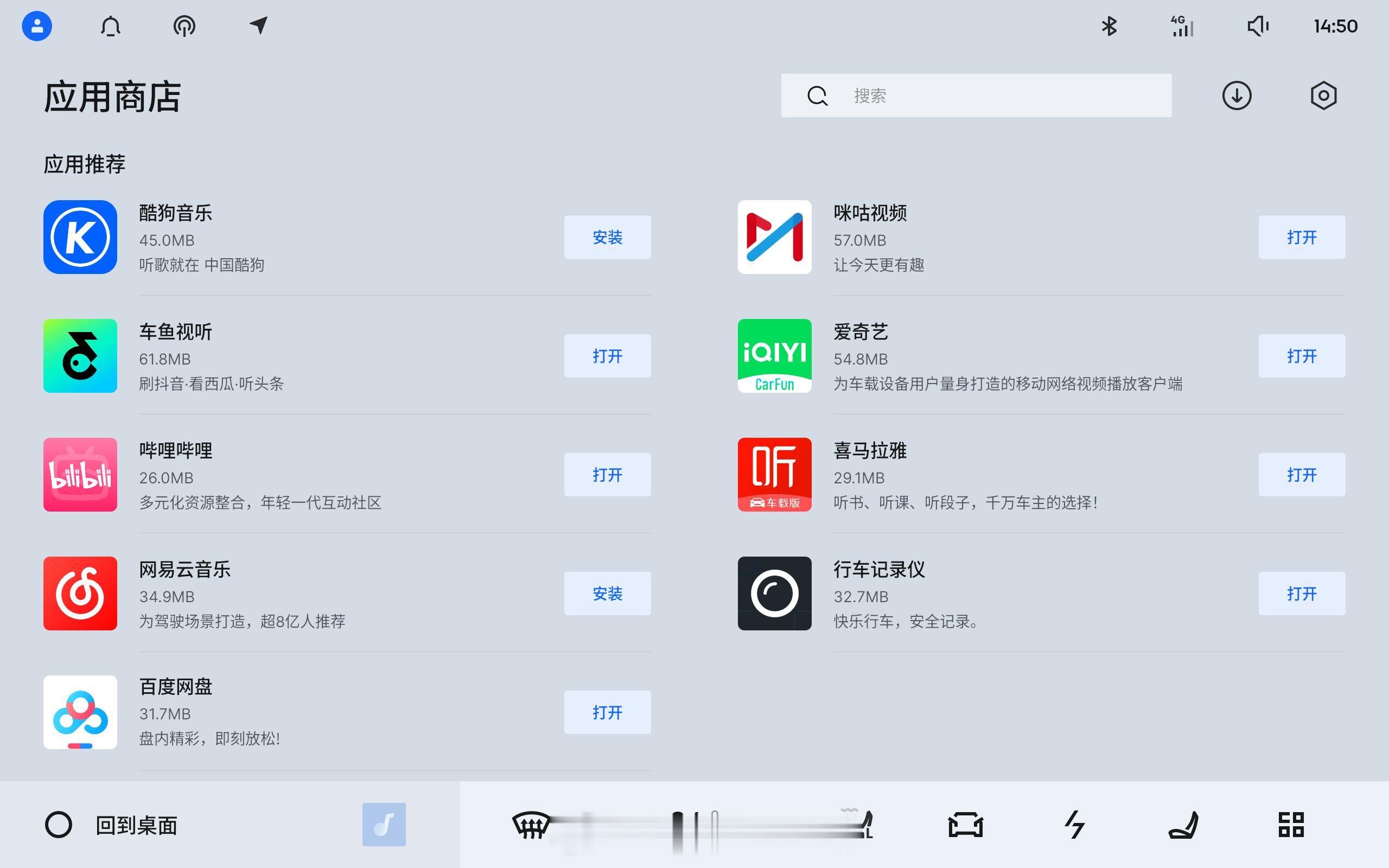Select the 网易云音乐 app title
The image size is (1389, 868).
point(185,570)
